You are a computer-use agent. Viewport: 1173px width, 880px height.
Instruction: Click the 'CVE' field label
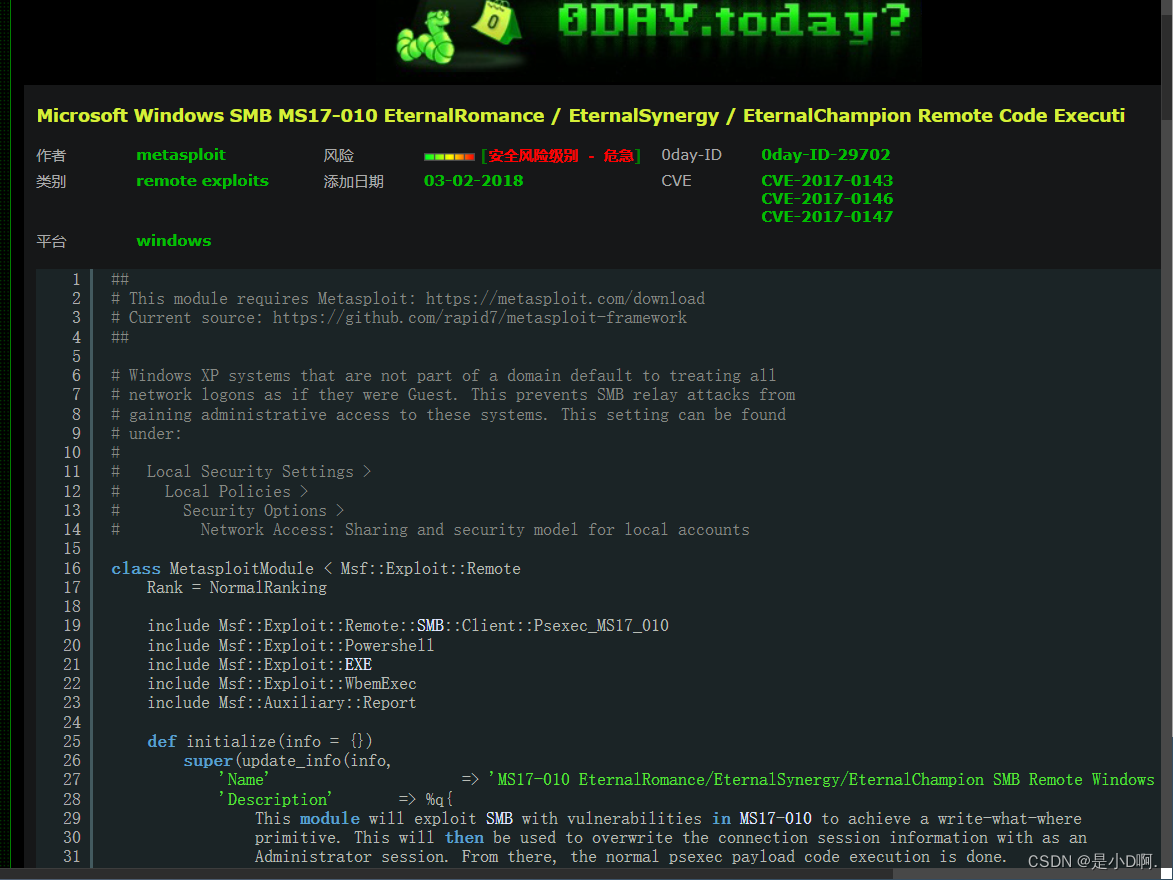pyautogui.click(x=676, y=180)
